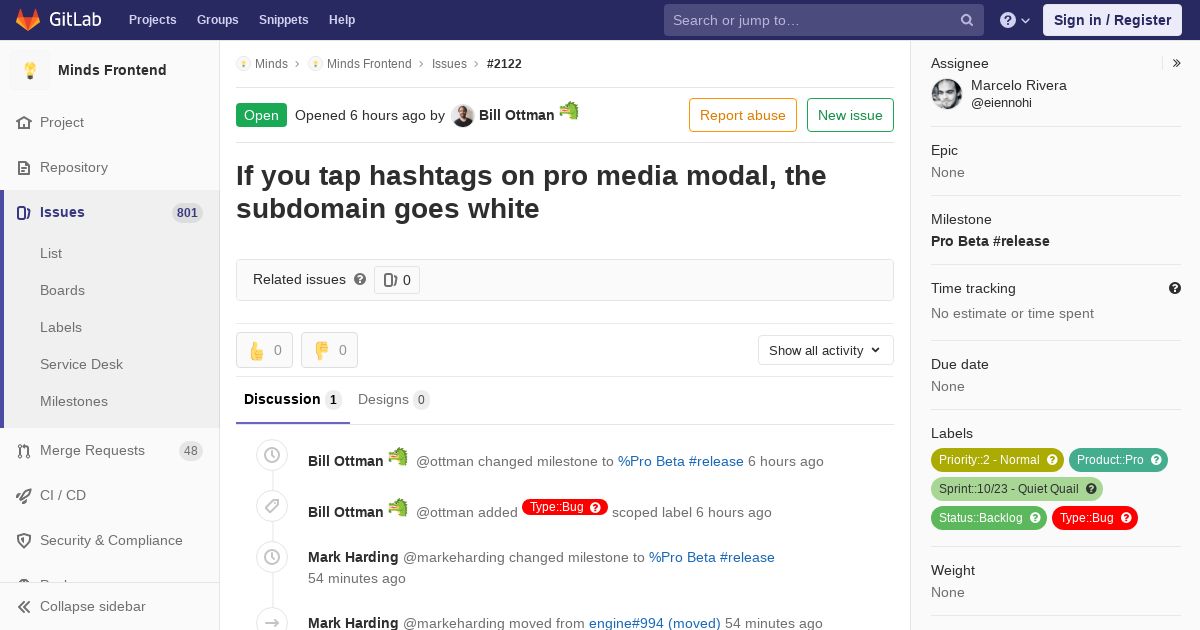Click Minds Frontend project title in sidebar

112,70
